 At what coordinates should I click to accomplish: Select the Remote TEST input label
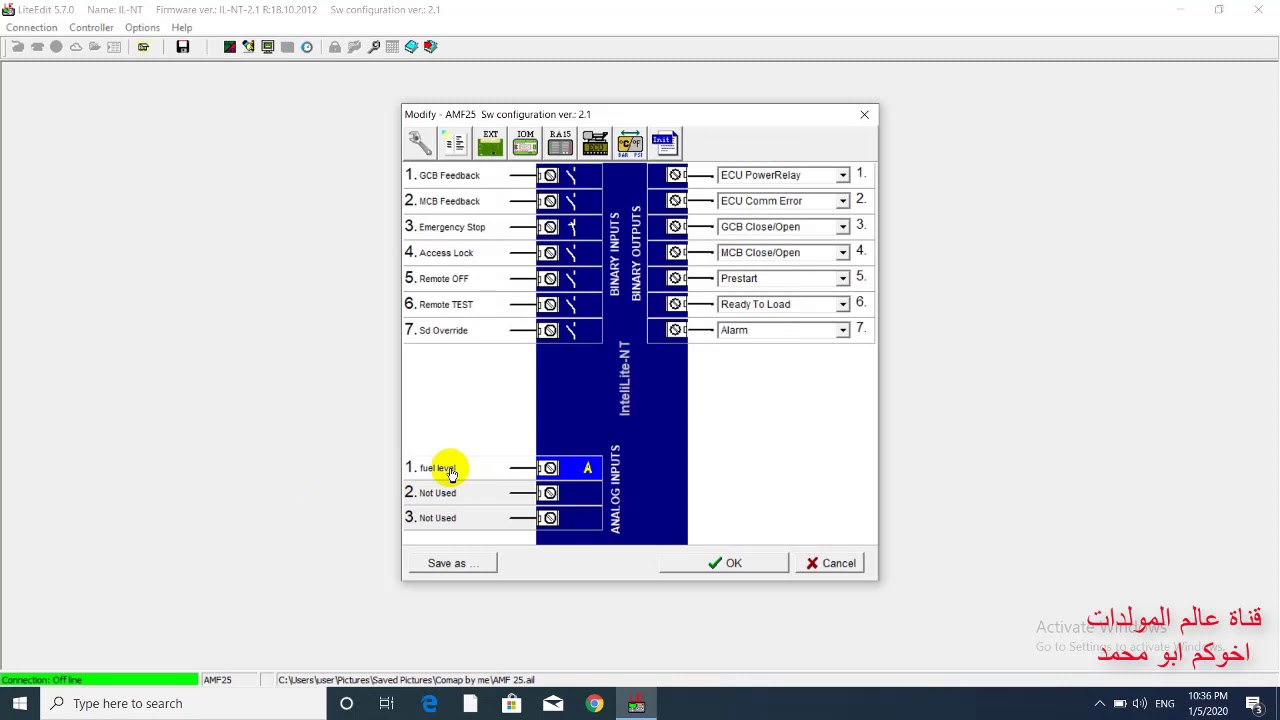pyautogui.click(x=446, y=305)
